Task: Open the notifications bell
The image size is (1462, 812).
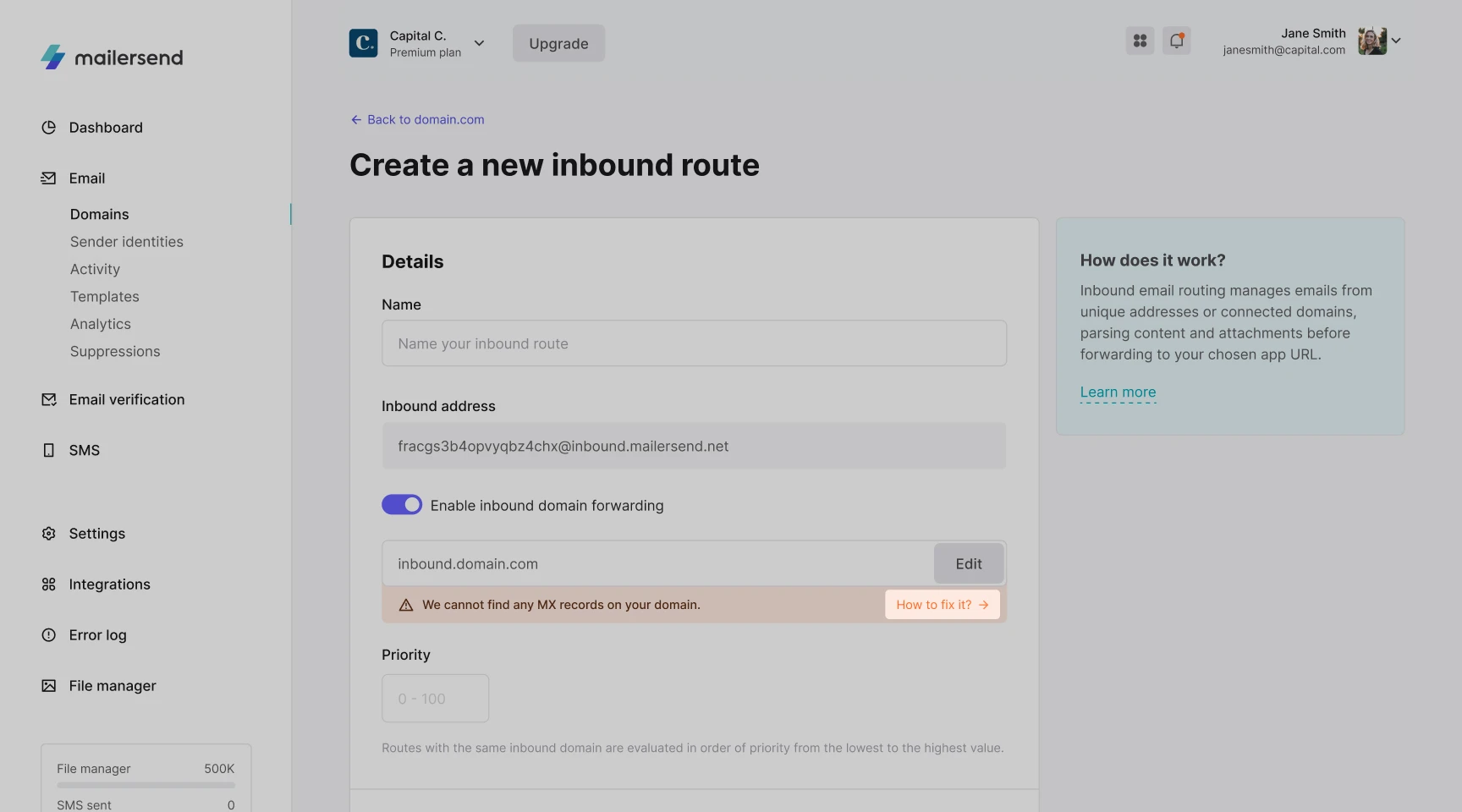Action: pos(1176,41)
